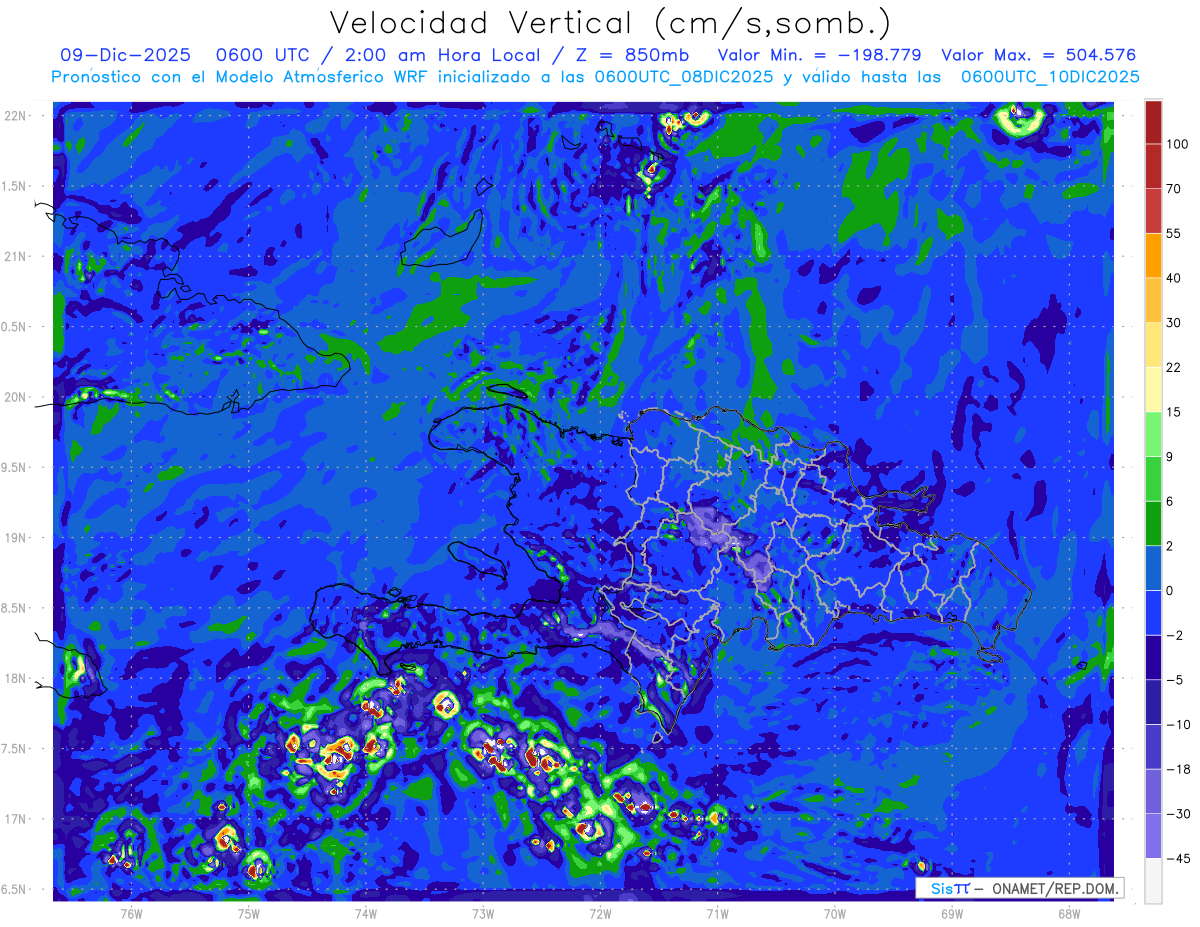Click the latitude label "18N"
Screen dimensions: 1200x927
[x=15, y=678]
